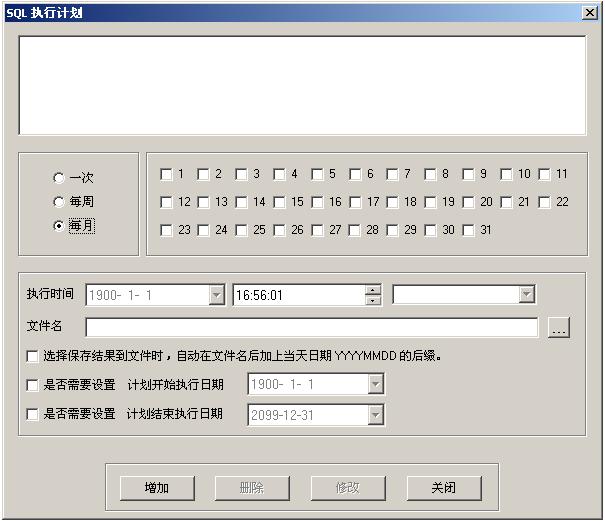Enable 计划结束执行日期 checkbox
Screen dimensions: 605x521
(32, 414)
